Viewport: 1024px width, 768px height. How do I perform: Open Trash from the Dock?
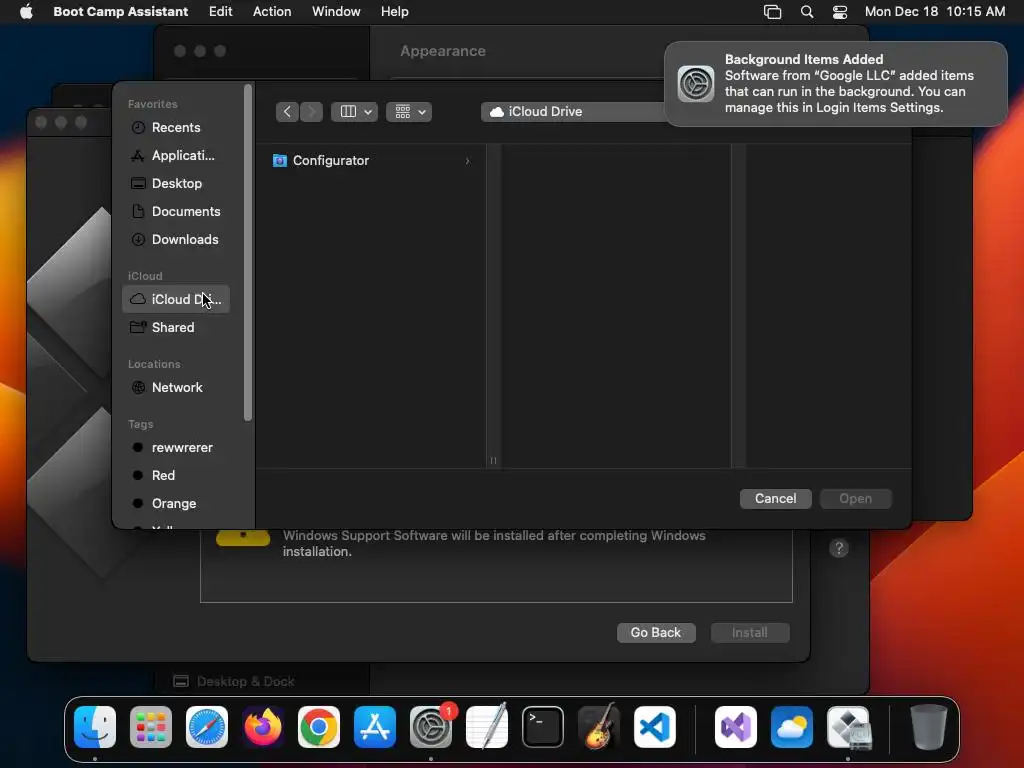click(928, 727)
